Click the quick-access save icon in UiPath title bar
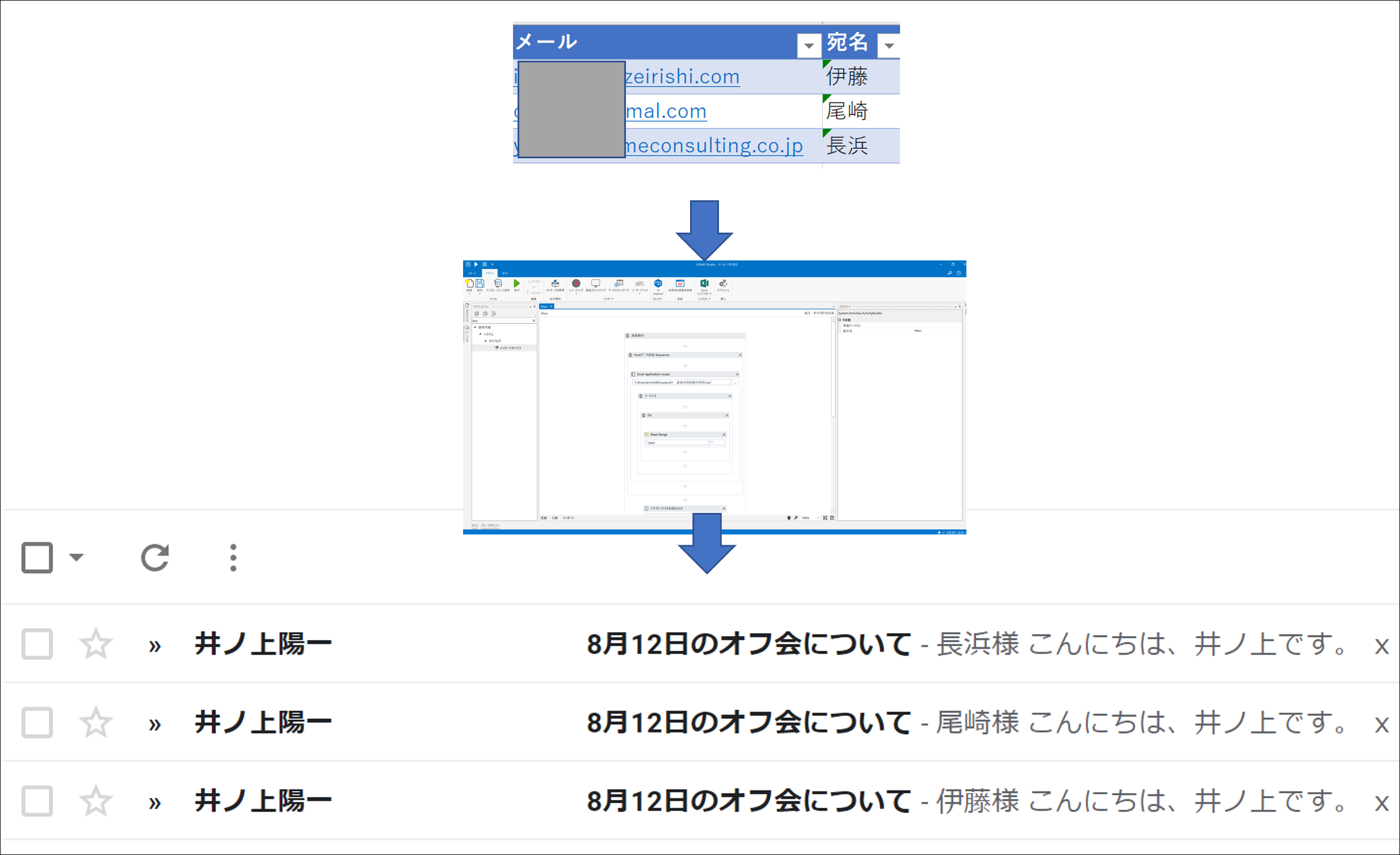The height and width of the screenshot is (855, 1400). 468,264
